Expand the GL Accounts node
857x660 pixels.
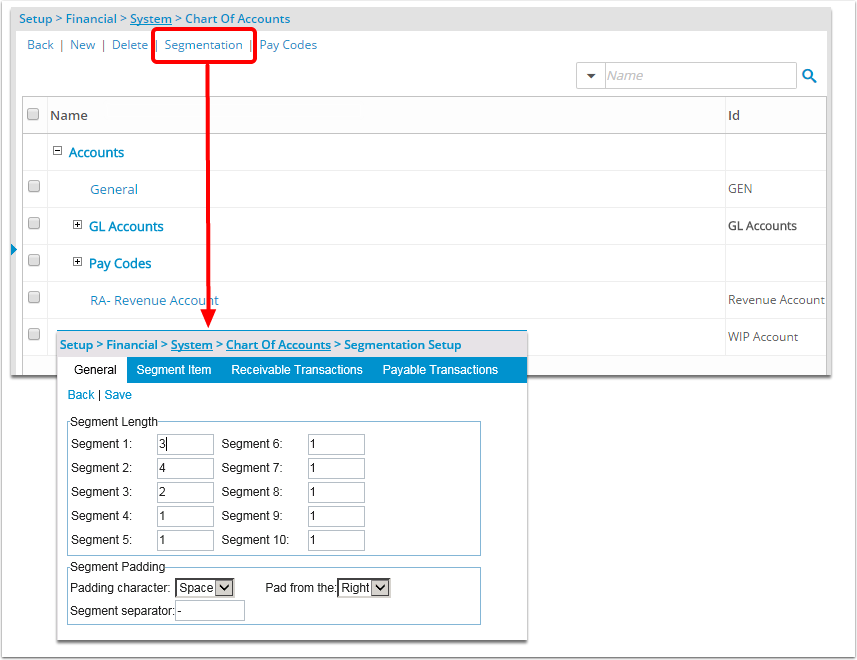coord(78,225)
